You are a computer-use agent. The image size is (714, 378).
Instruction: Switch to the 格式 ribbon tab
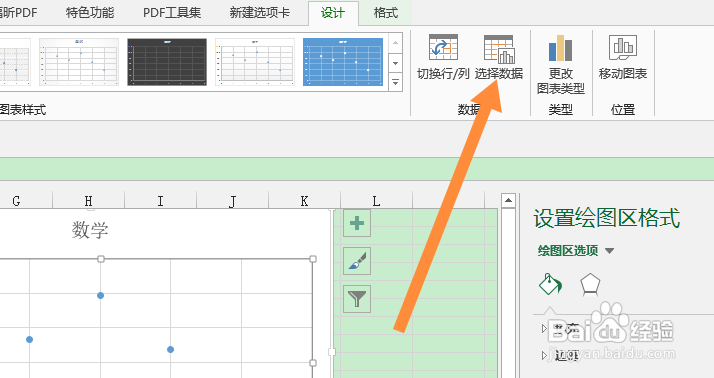386,13
